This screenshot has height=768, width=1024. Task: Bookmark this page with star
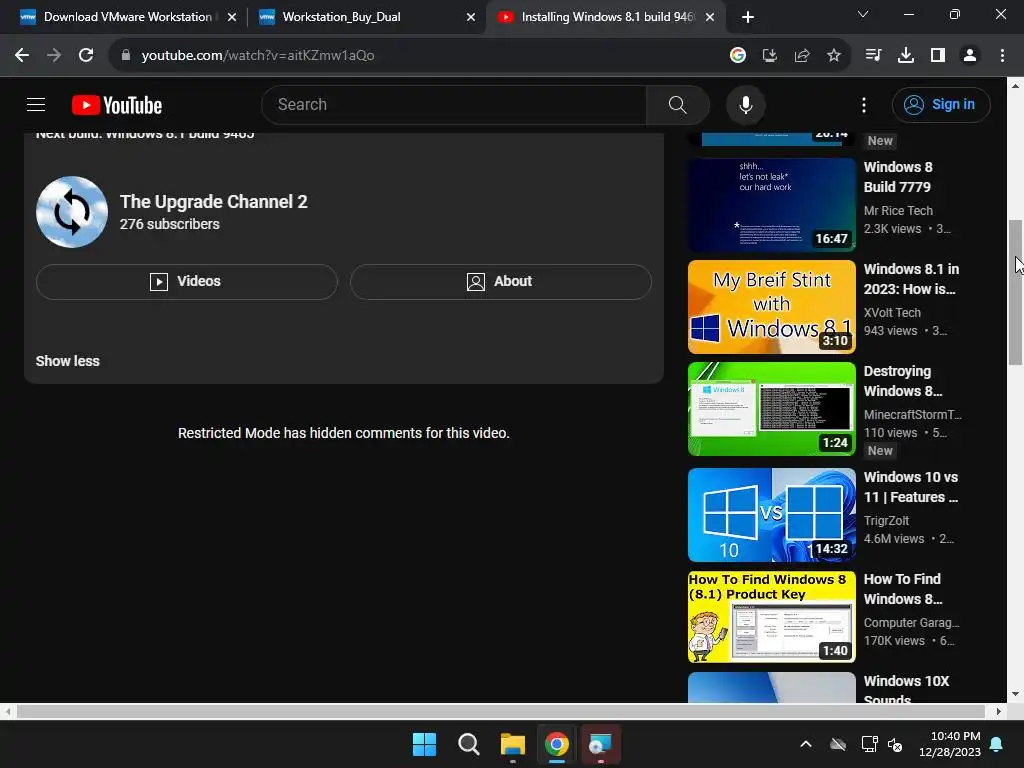(833, 56)
